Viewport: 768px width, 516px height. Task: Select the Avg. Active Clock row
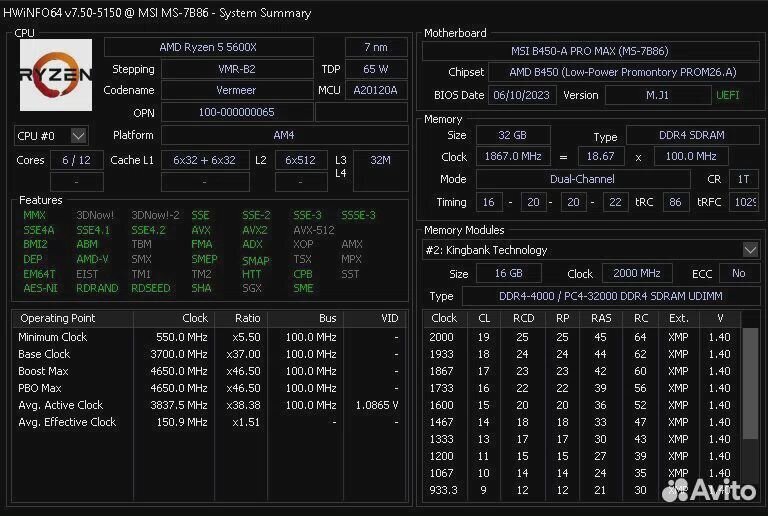point(209,405)
